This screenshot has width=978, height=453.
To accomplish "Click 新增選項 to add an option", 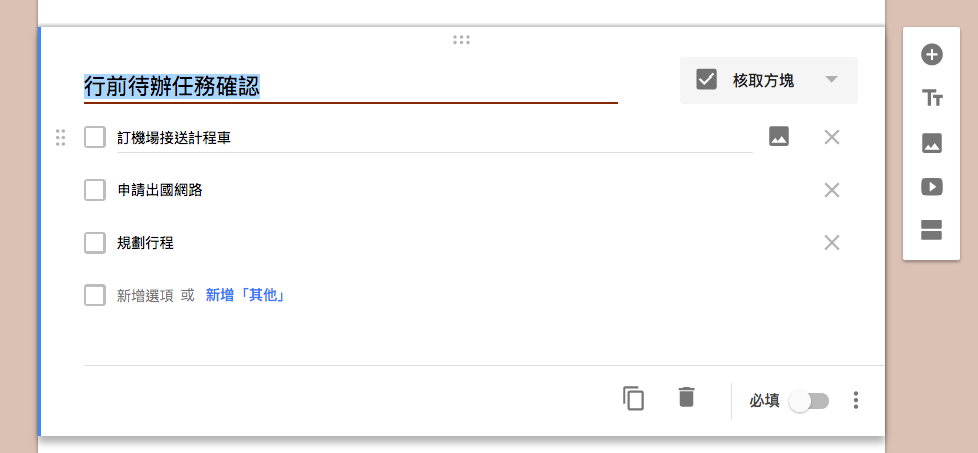I will [145, 296].
